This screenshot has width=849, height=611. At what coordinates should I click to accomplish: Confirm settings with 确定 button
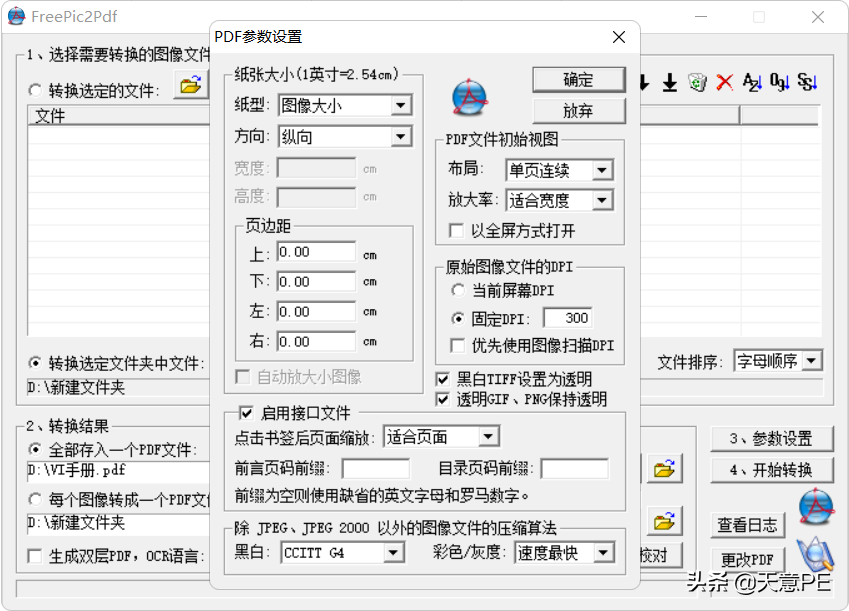[578, 80]
